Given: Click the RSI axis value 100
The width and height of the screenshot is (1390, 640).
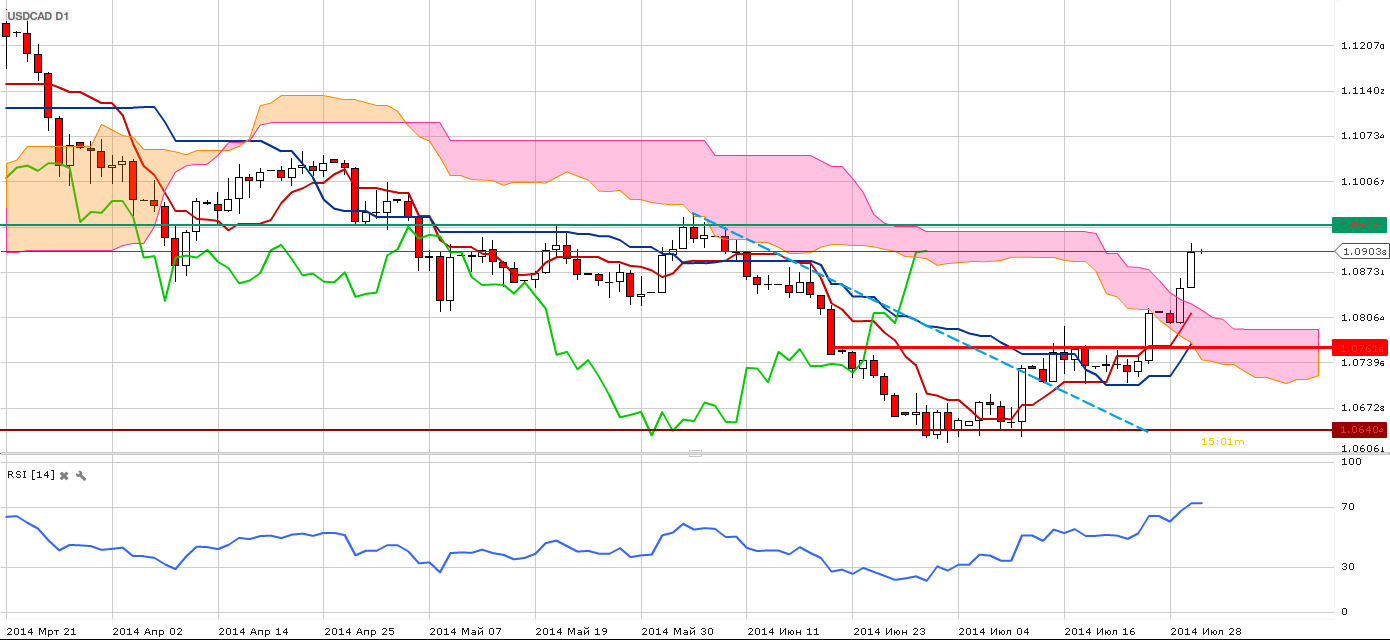Looking at the screenshot, I should coord(1350,462).
